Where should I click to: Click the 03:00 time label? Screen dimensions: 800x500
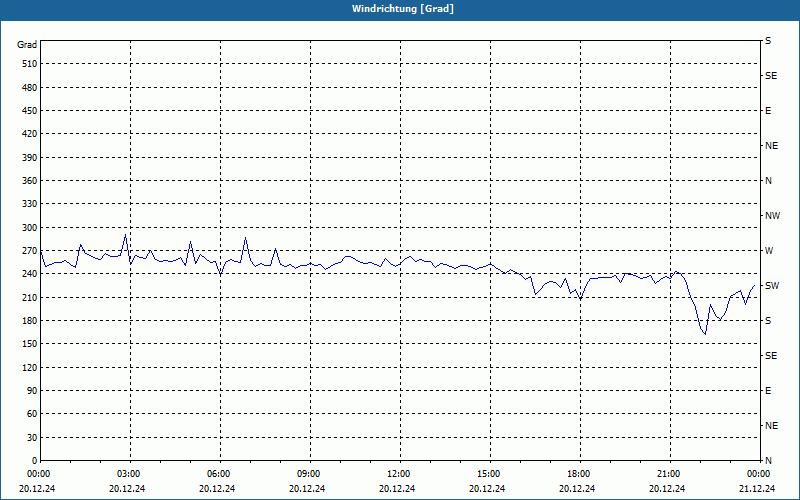pos(130,474)
